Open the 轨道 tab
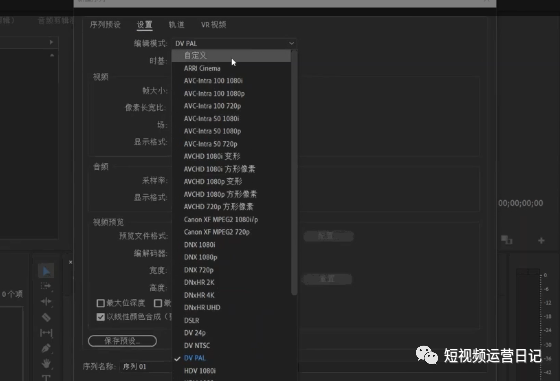The height and width of the screenshot is (381, 560). 176,25
